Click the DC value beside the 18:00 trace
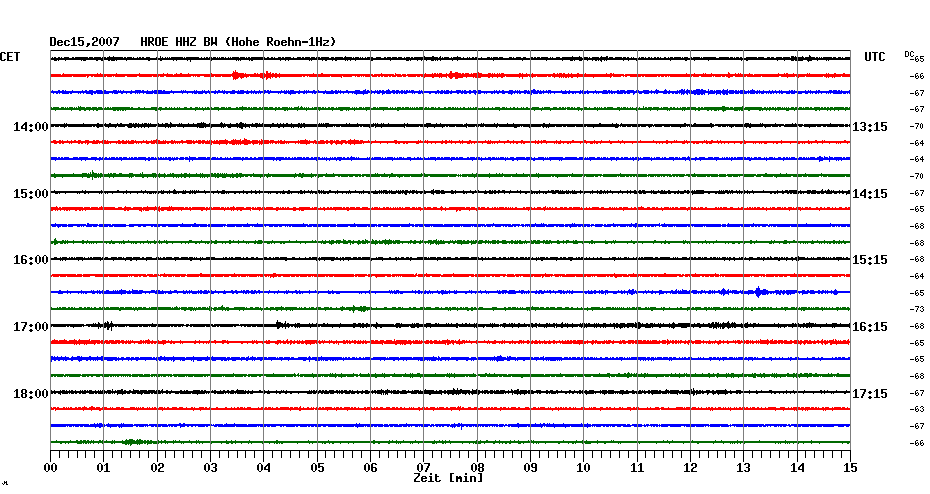The width and height of the screenshot is (930, 494). [917, 393]
